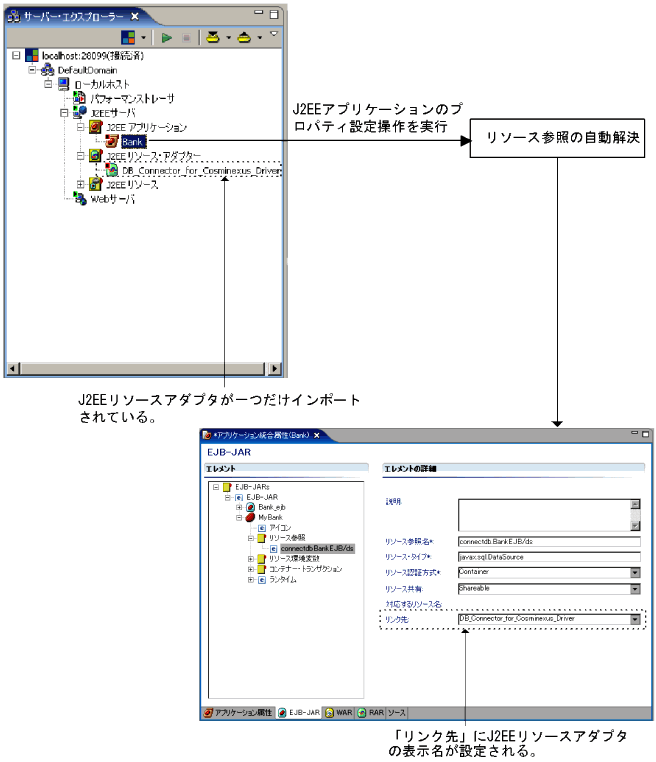Minimize the Server Explorer panel
656x762 pixels.
coord(259,12)
